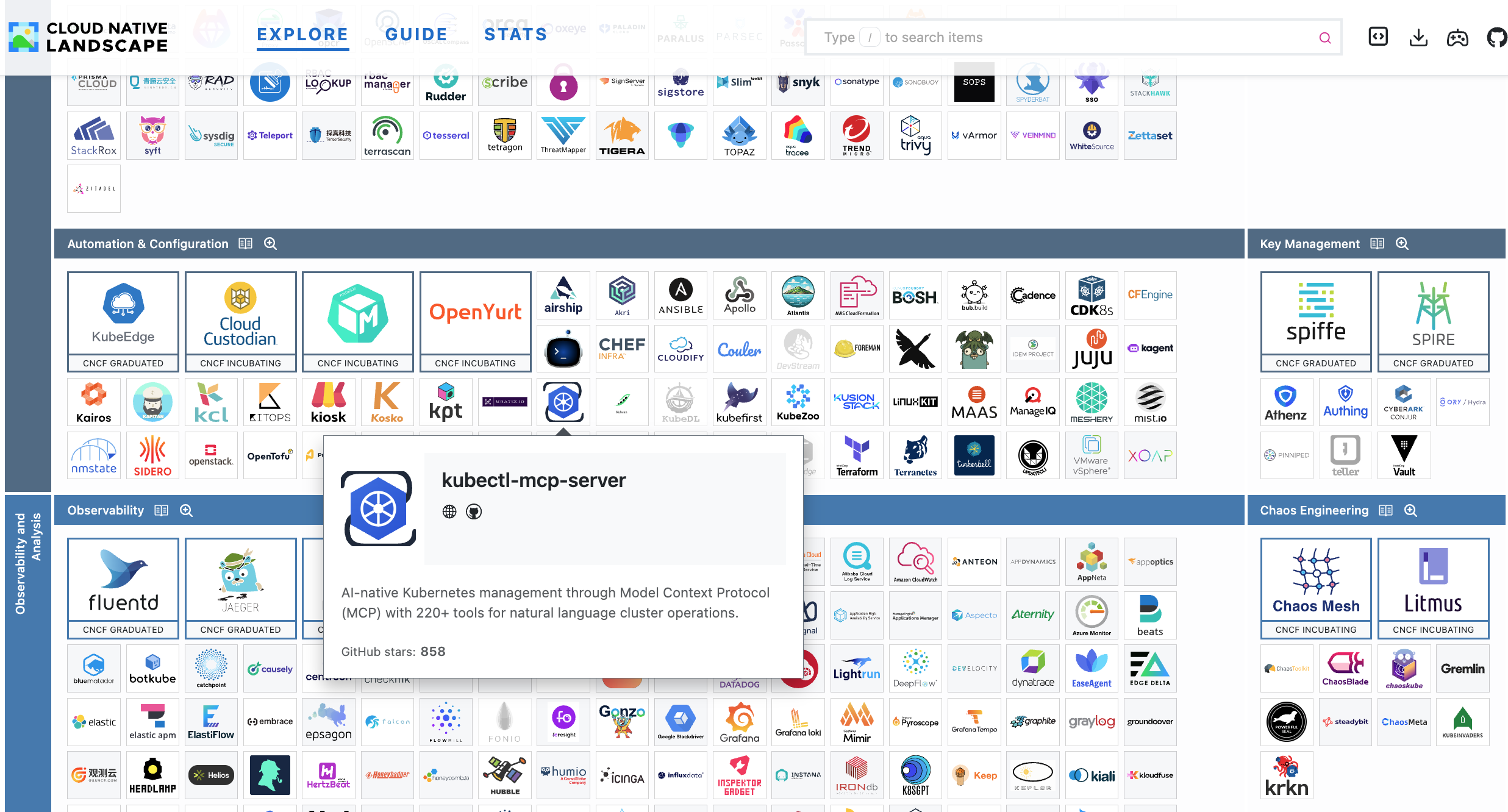
Task: Switch to the STATS tab
Action: 516,35
